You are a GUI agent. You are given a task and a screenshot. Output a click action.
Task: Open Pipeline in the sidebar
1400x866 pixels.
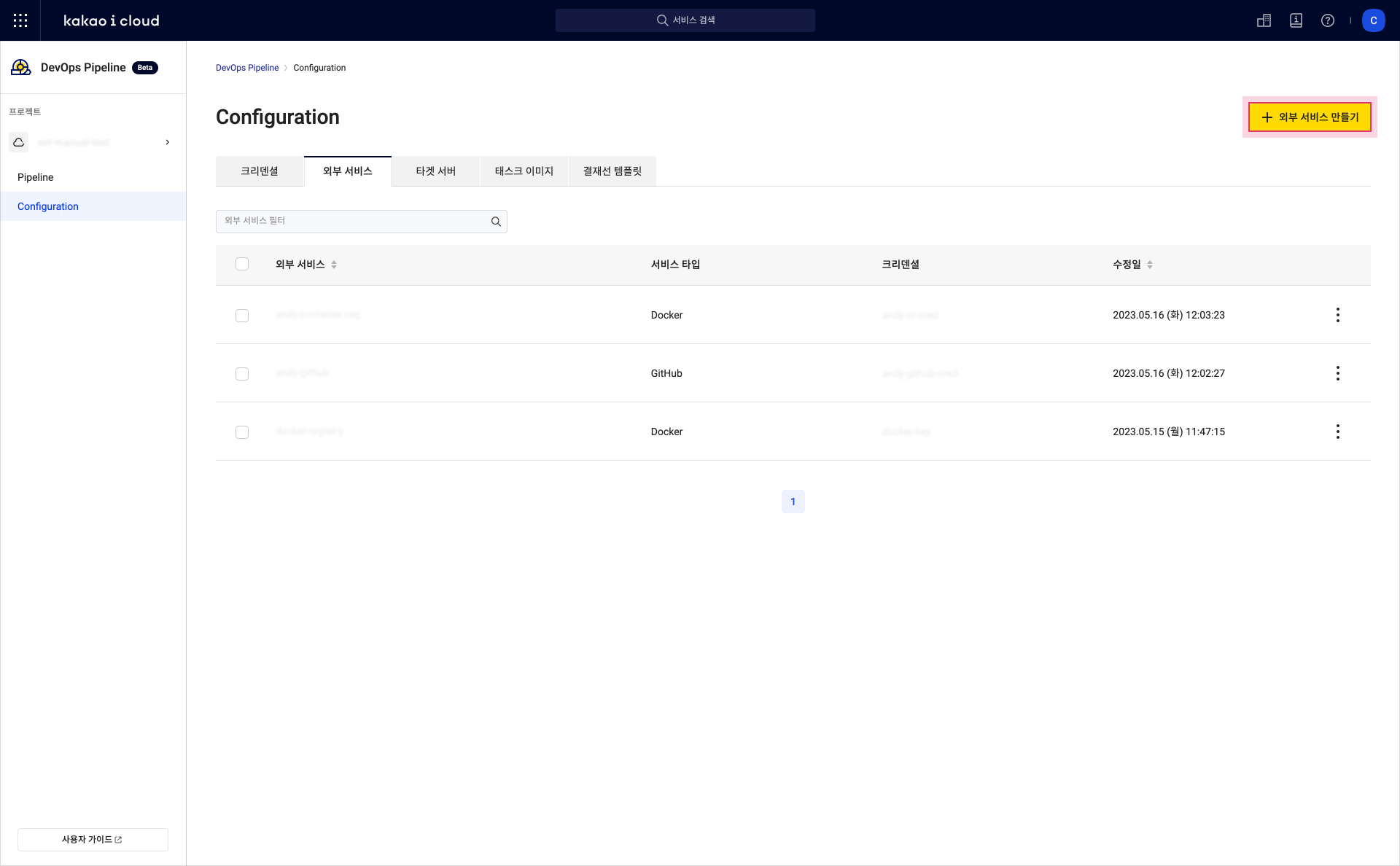click(93, 177)
